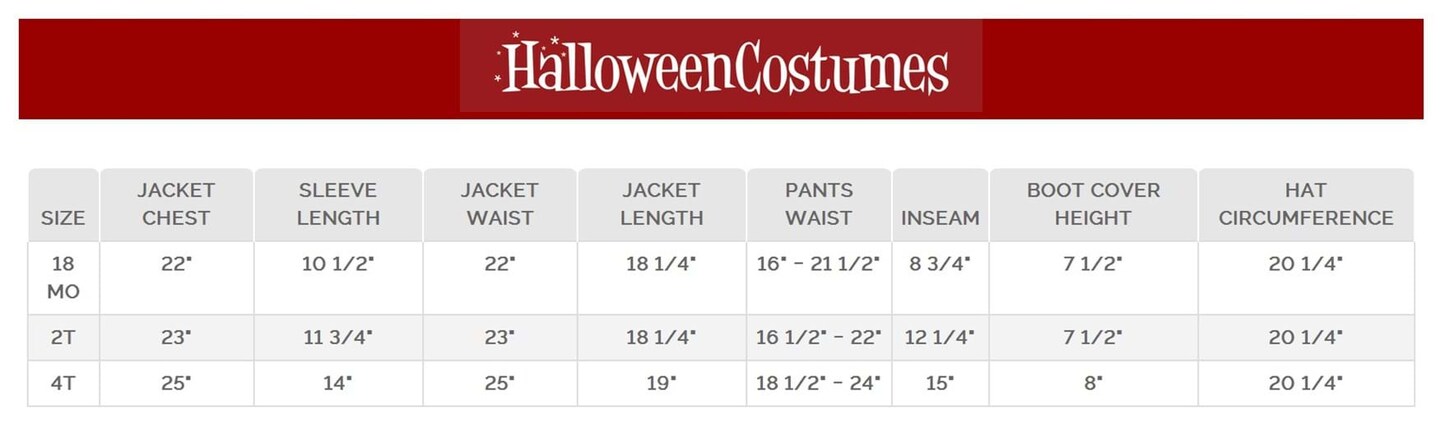
Task: Select the 11 3/4" sleeve length cell
Action: click(338, 338)
